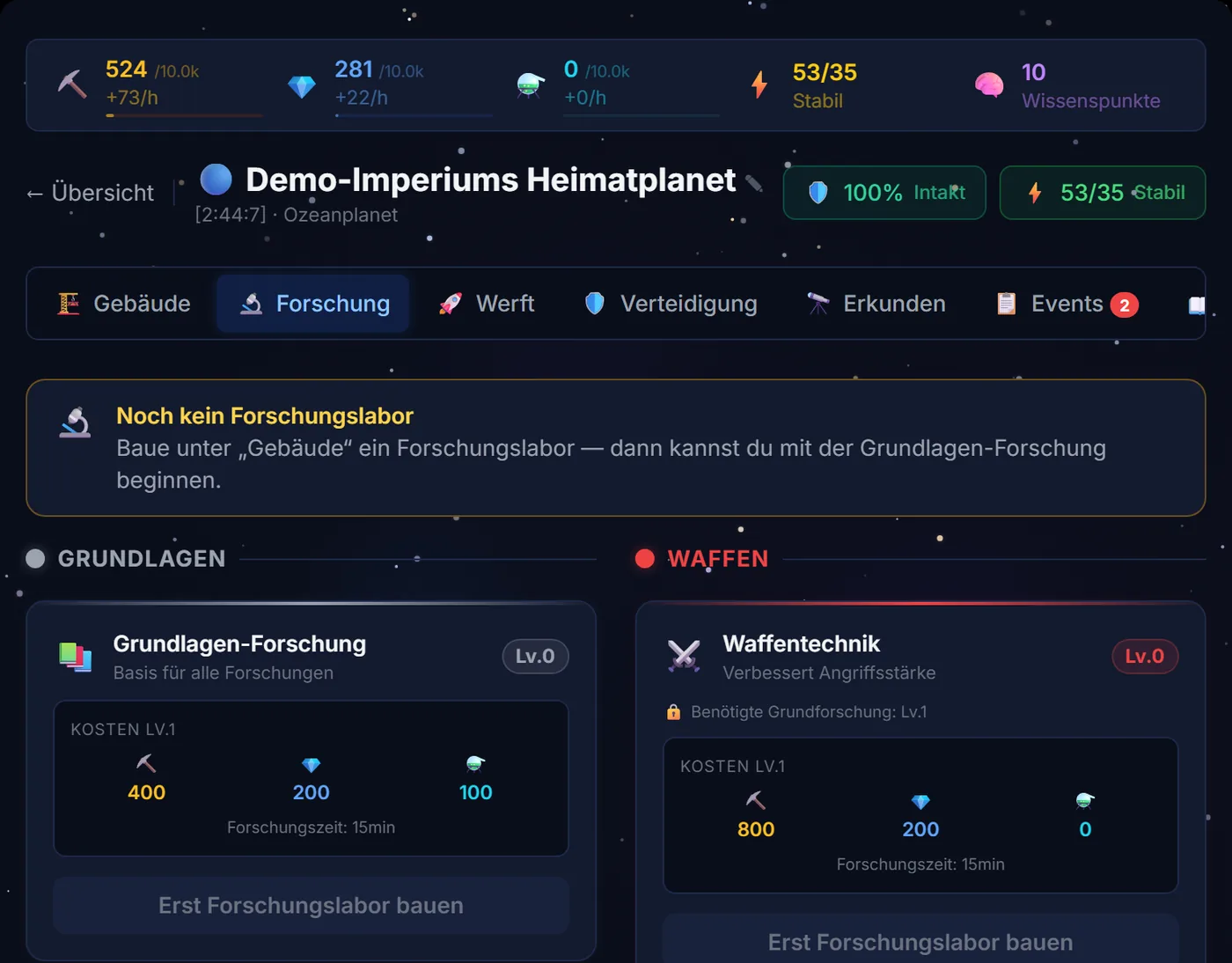Click the blue planet icon beside the planet name
Viewport: 1232px width, 963px height.
pyautogui.click(x=216, y=179)
